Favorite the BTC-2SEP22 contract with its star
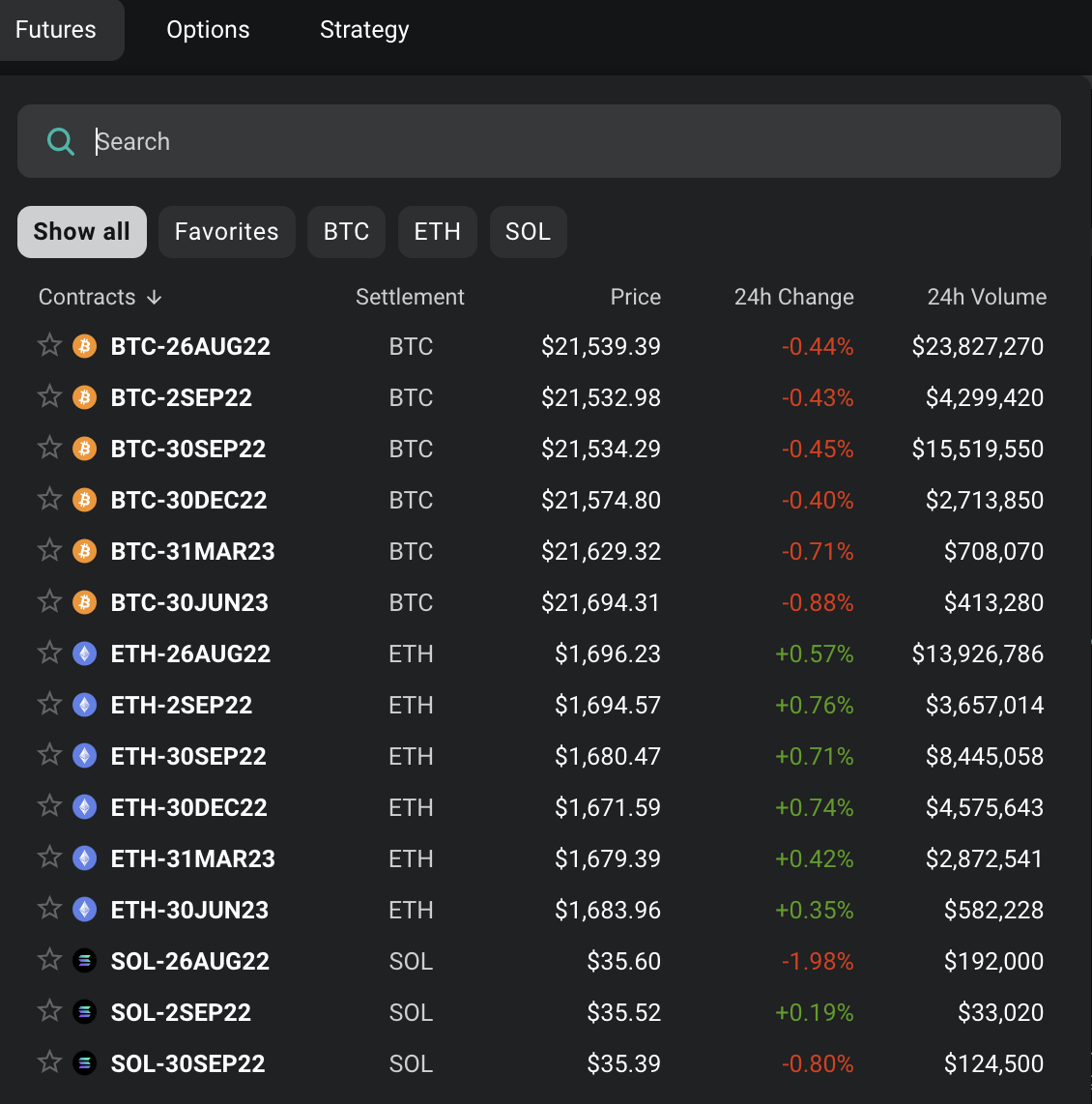Image resolution: width=1092 pixels, height=1104 pixels. (x=49, y=396)
